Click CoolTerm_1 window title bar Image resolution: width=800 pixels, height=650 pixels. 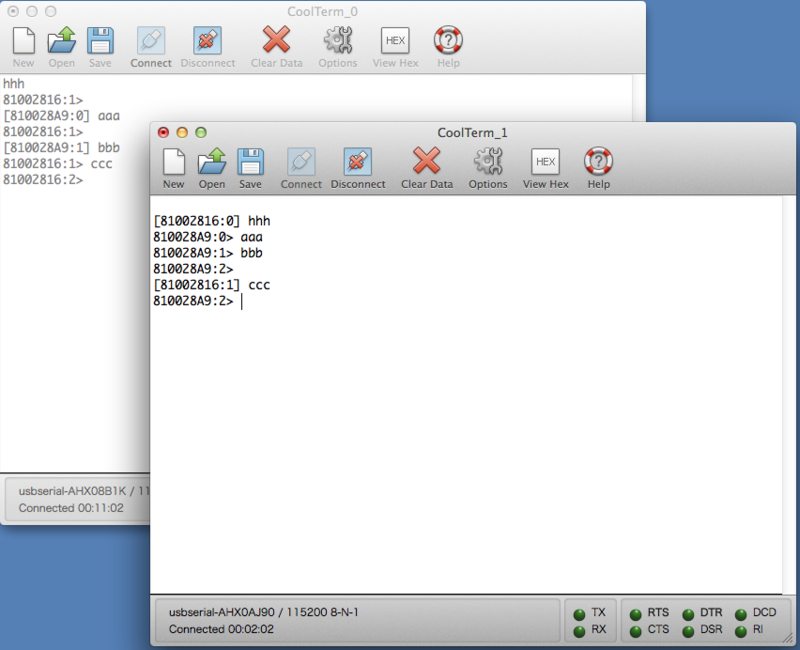[472, 133]
